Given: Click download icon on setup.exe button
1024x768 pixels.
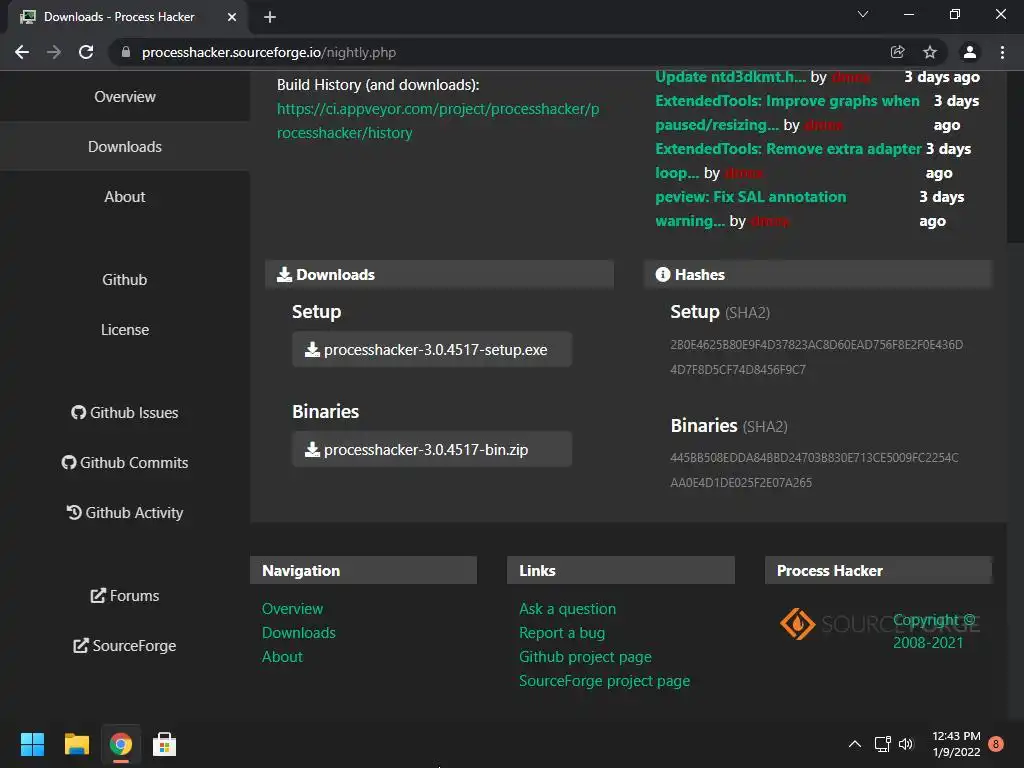Looking at the screenshot, I should 313,349.
